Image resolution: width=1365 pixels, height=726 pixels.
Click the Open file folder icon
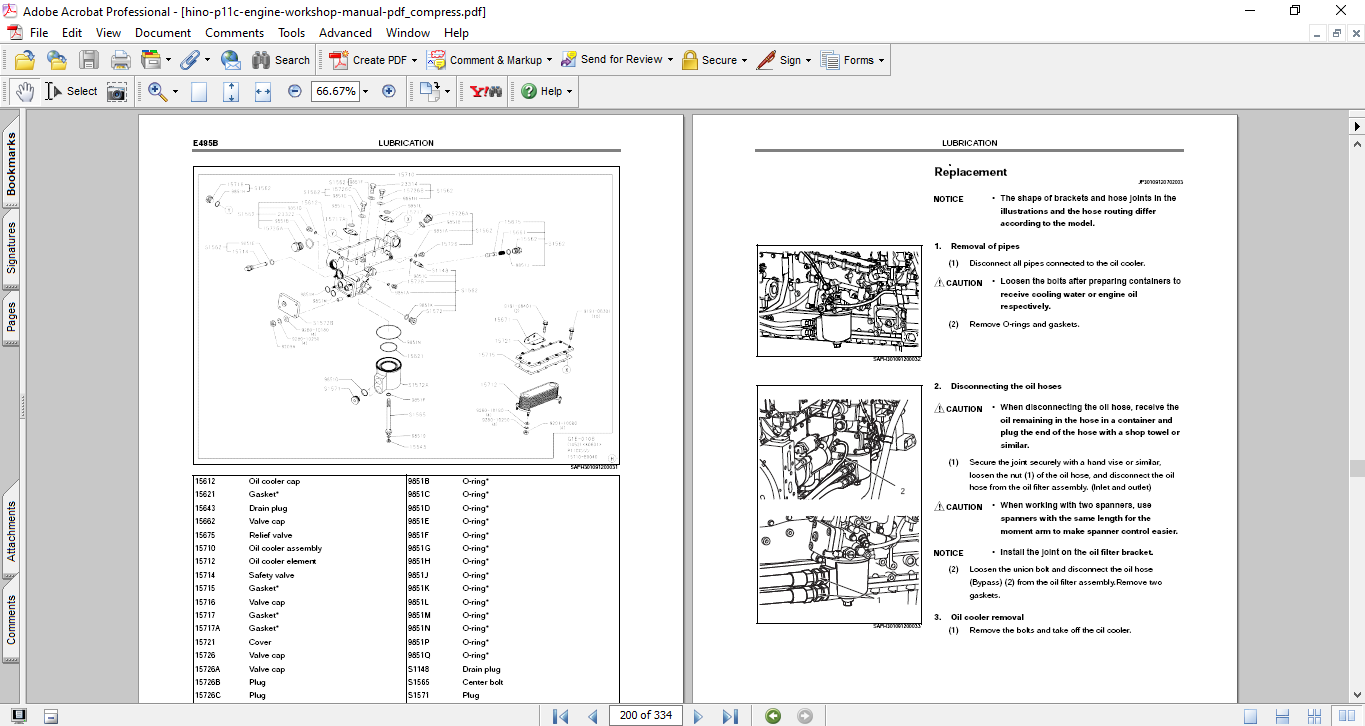(x=24, y=60)
